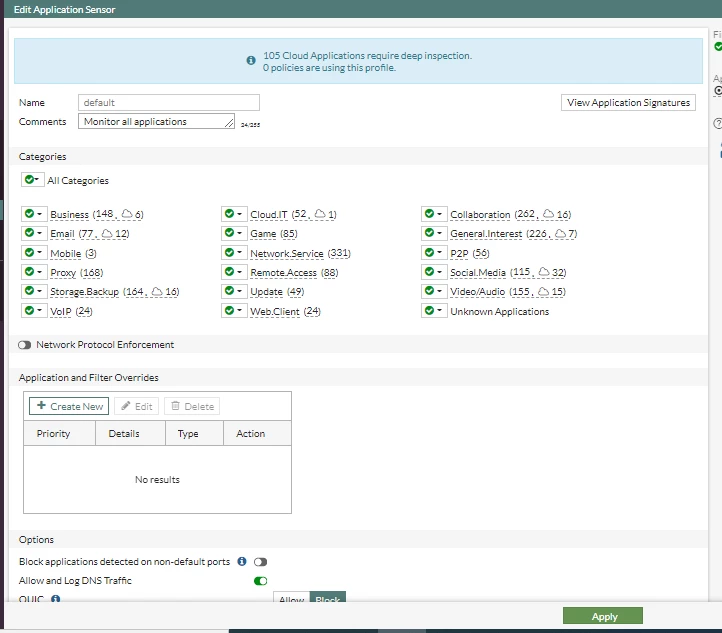Open action dropdown for Business category
This screenshot has width=722, height=633.
click(x=34, y=214)
